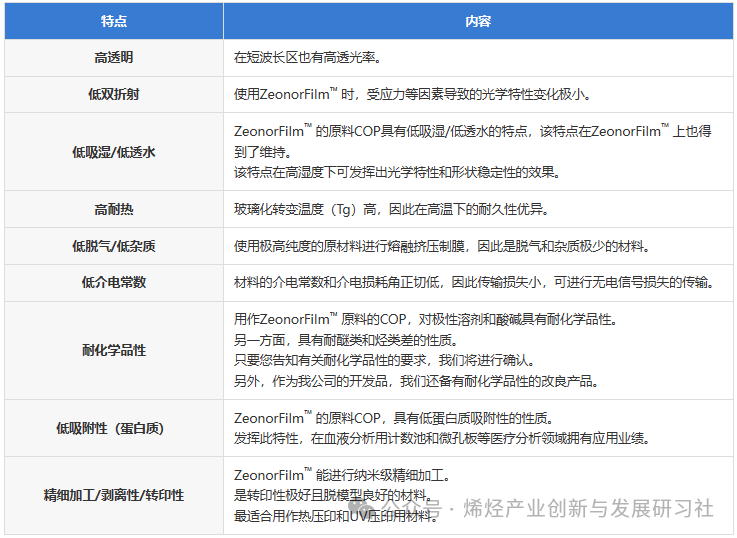Select the 耐化学品性 feature cell
This screenshot has height=538, width=737.
click(114, 350)
